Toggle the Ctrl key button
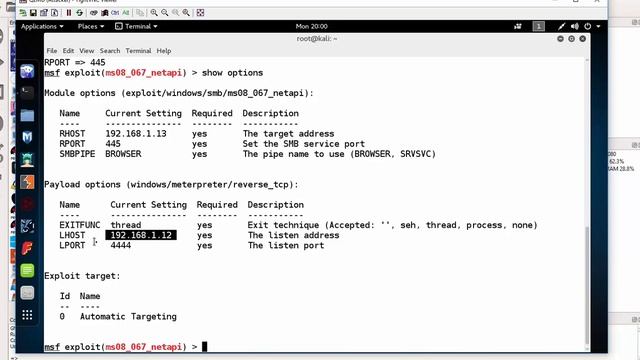 click(x=115, y=13)
